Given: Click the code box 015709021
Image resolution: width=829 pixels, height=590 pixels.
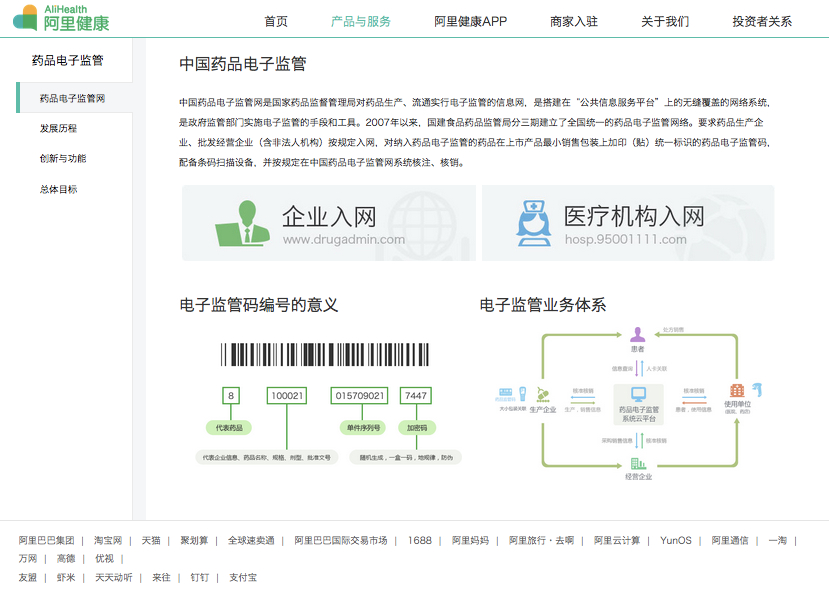Looking at the screenshot, I should (360, 395).
